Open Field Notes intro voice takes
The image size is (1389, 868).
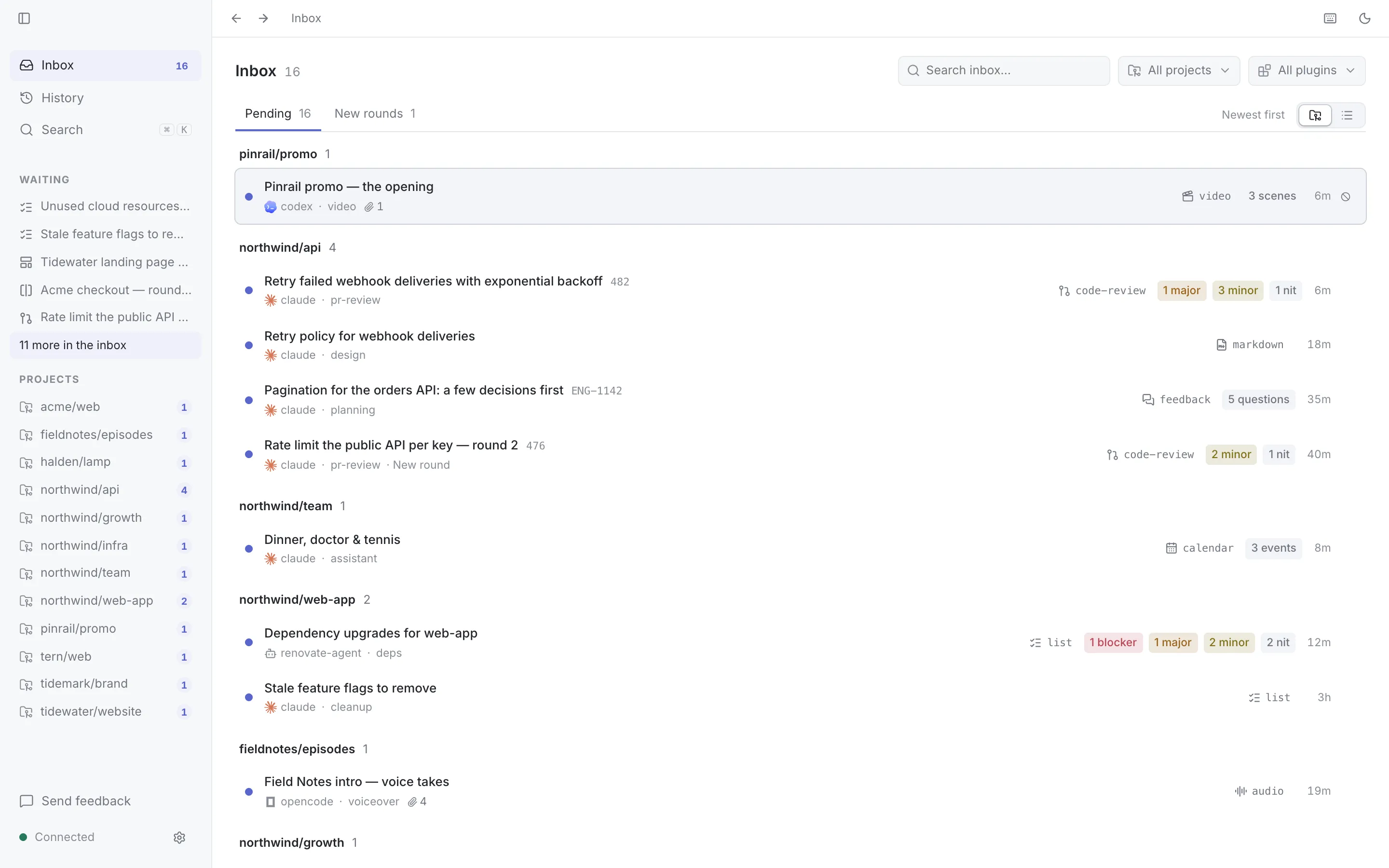pos(800,791)
